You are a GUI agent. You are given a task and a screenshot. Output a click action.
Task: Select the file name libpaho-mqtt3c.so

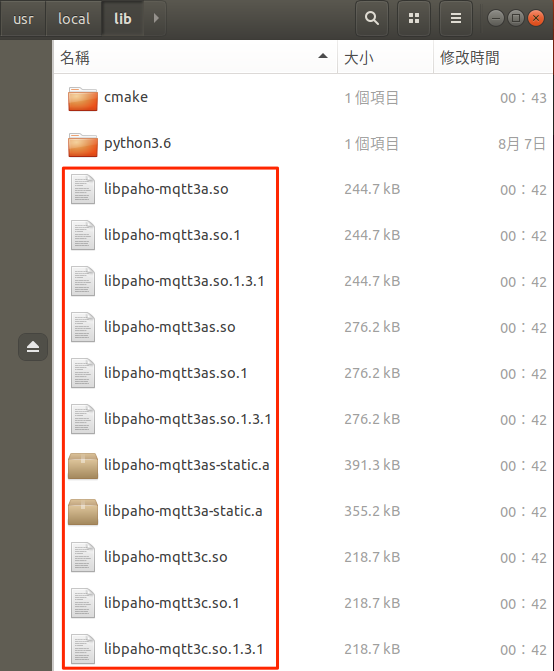tap(166, 557)
